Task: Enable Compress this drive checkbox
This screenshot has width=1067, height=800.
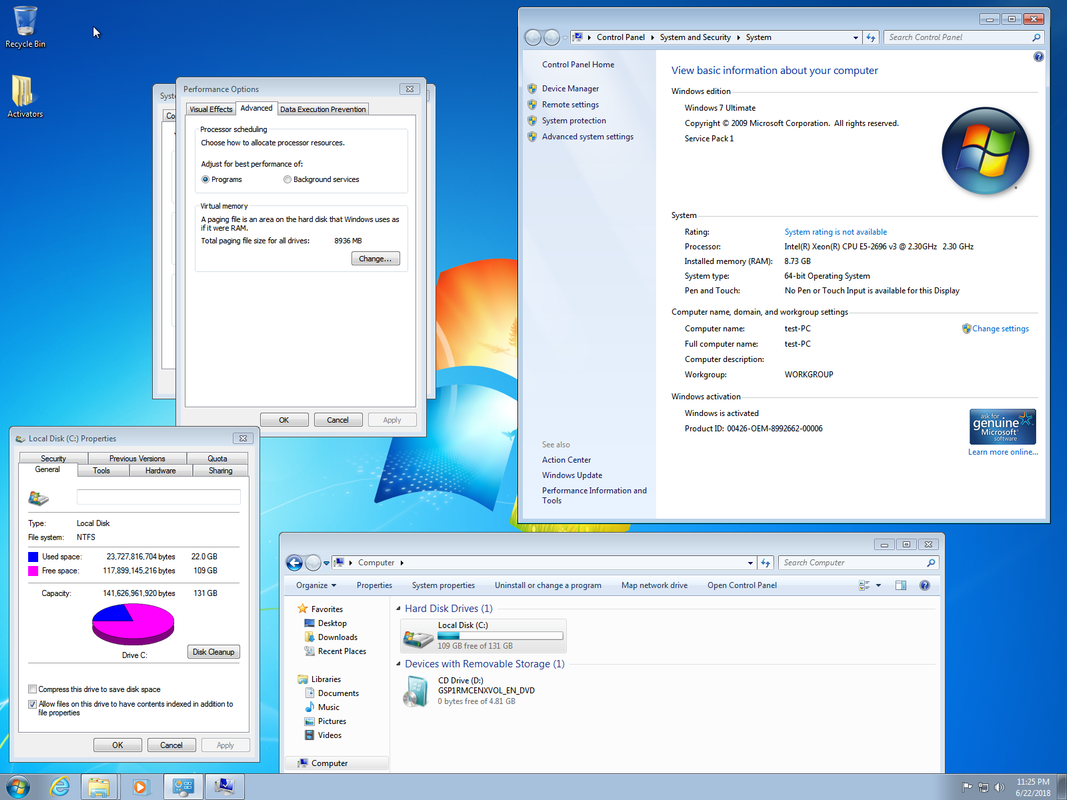Action: (32, 689)
